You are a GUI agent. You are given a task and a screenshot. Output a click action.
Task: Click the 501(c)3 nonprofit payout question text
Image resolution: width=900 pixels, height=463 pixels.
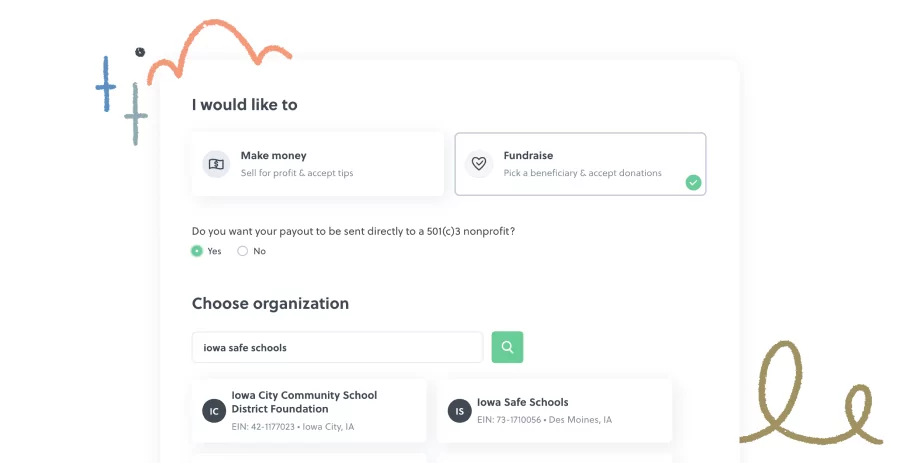point(354,231)
